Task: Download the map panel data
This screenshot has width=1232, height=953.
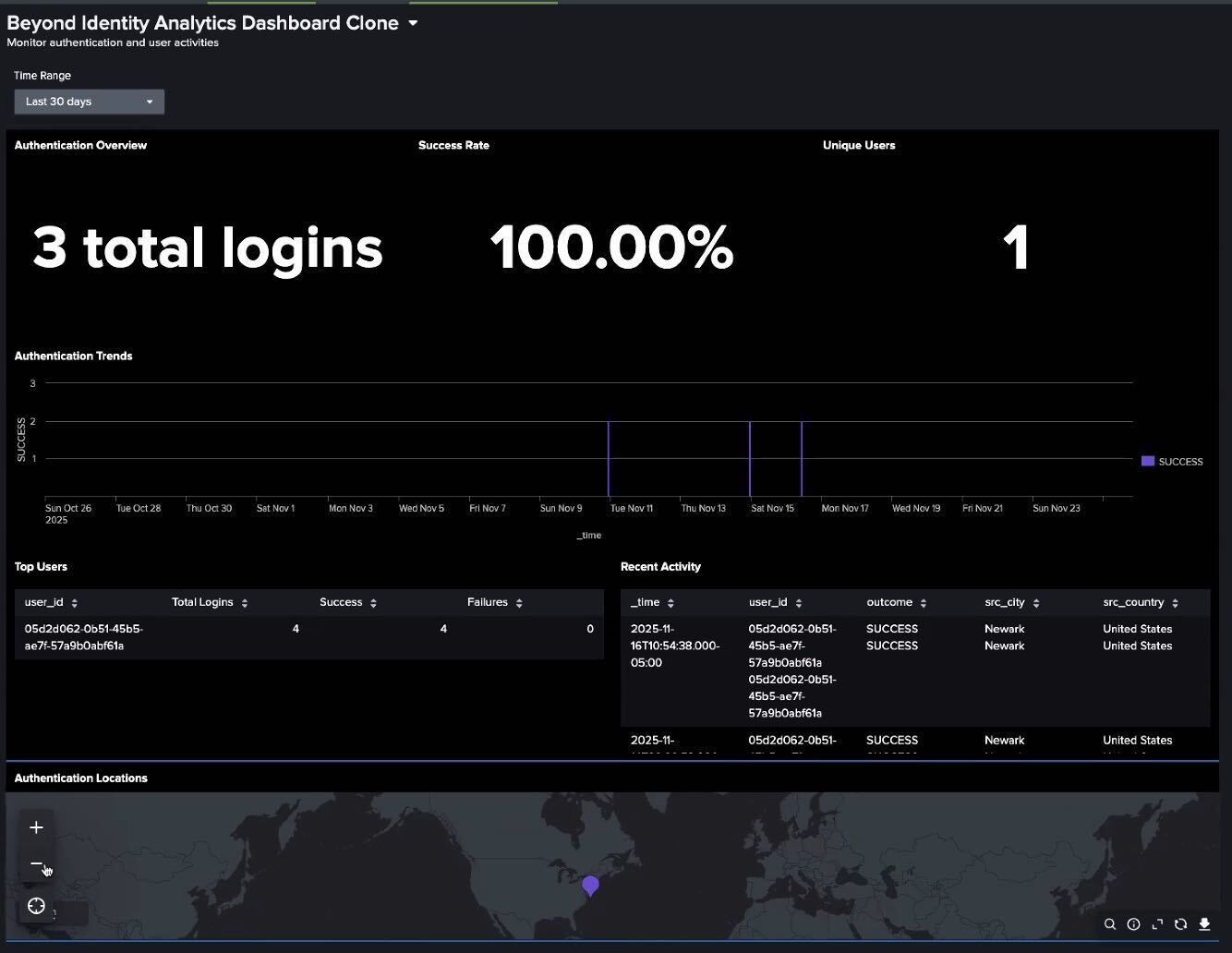Action: 1204,924
